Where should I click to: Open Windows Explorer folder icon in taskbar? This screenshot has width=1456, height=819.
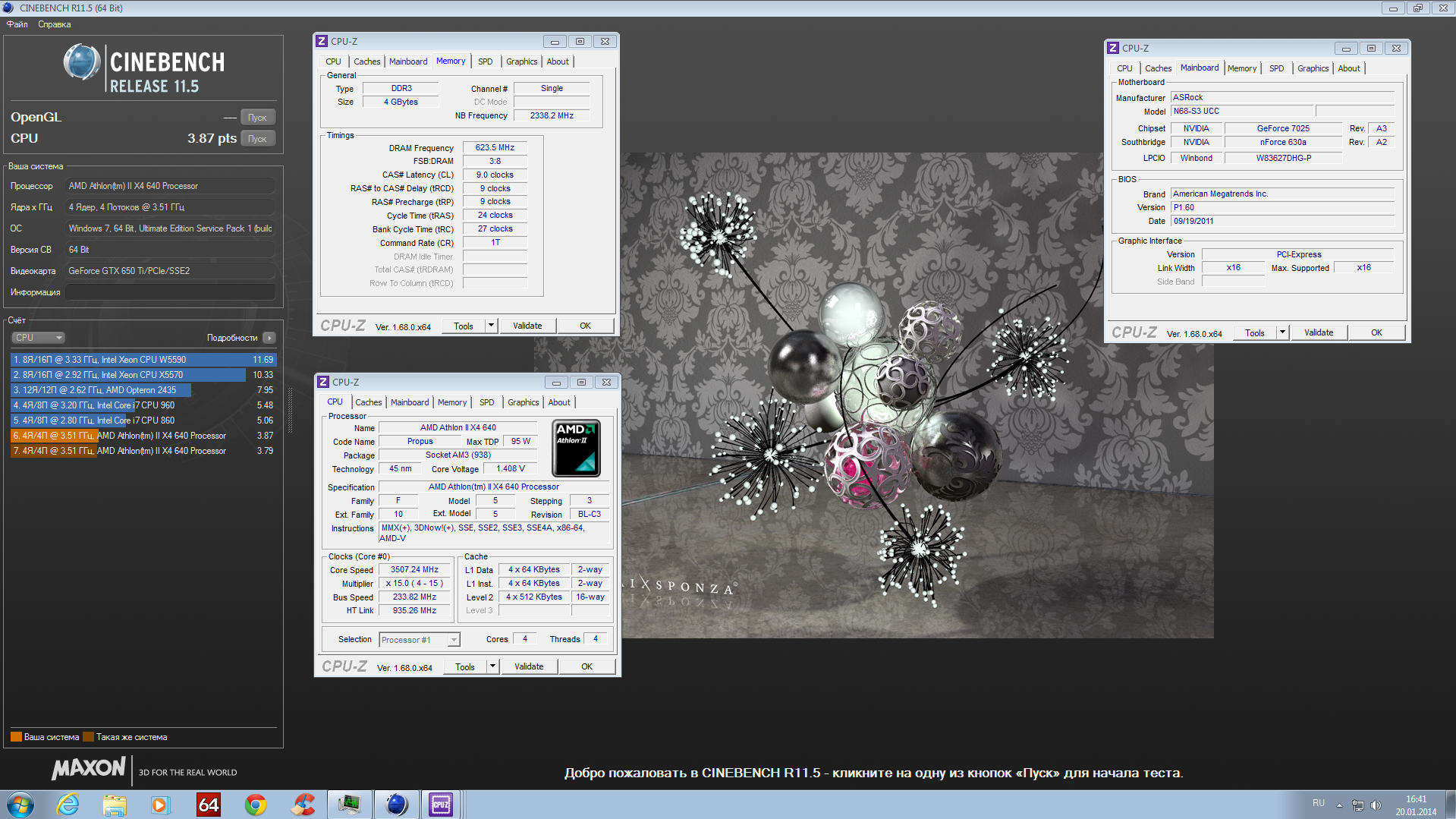point(115,805)
